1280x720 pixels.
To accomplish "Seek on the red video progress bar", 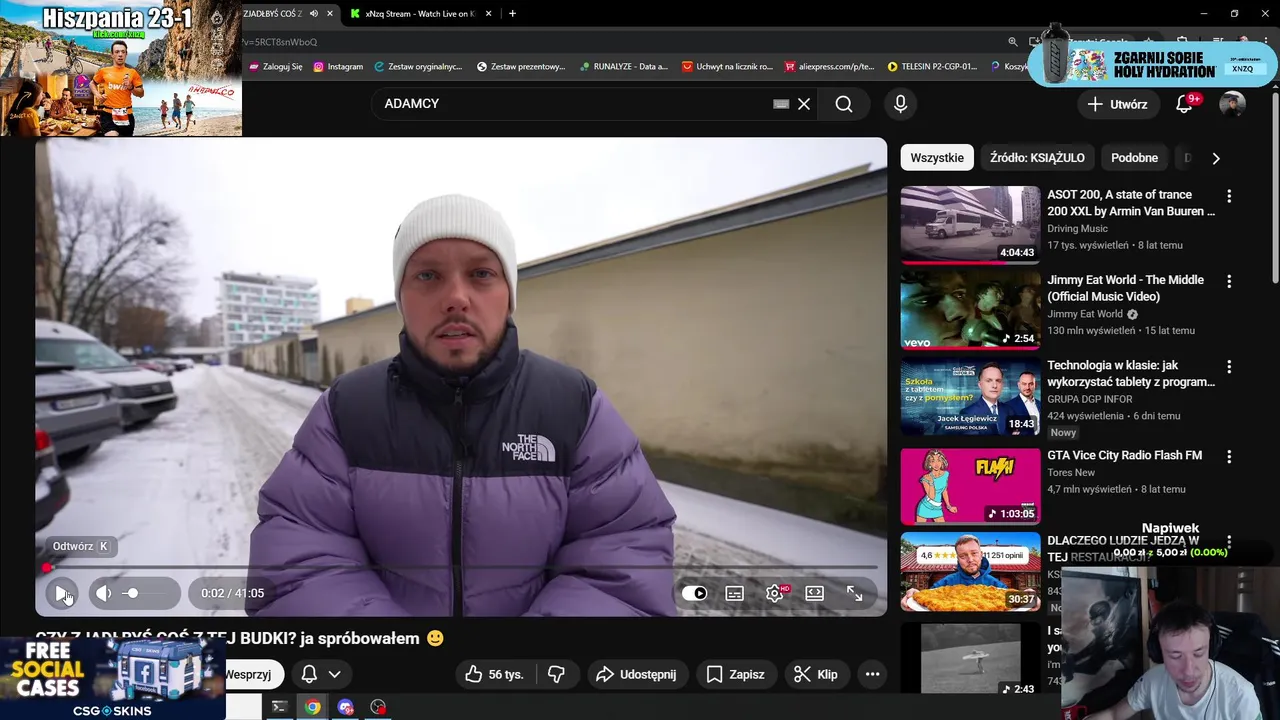I will tap(461, 567).
